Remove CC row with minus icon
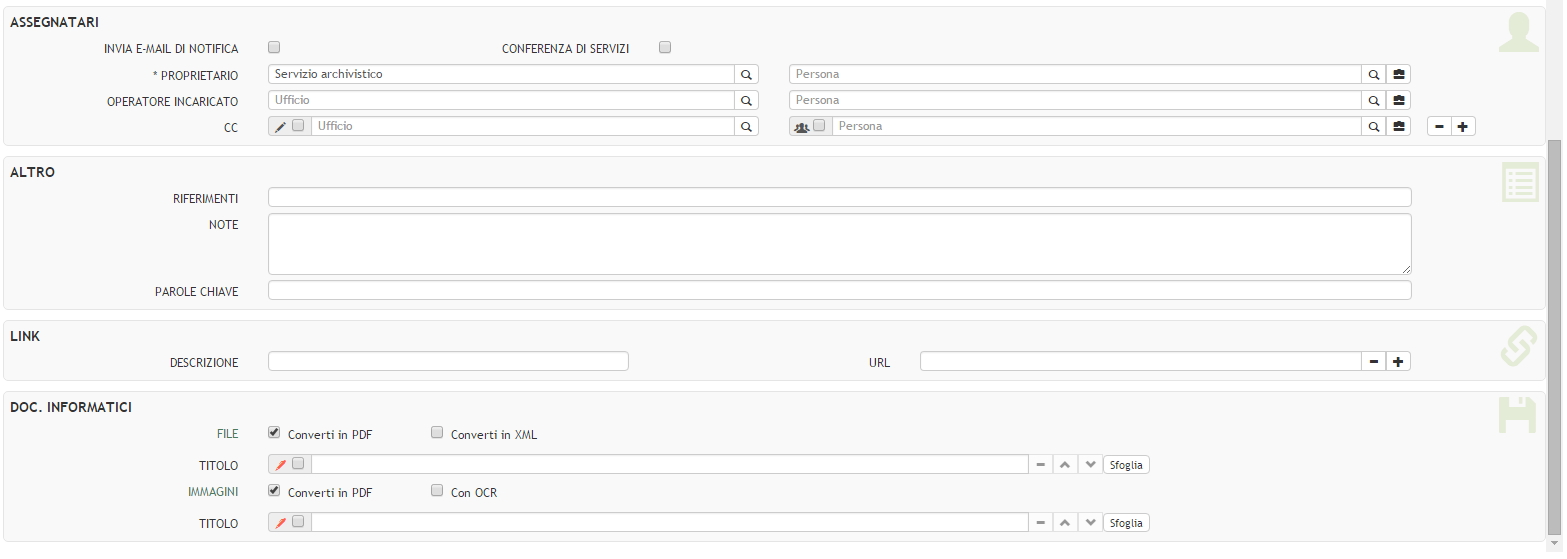The image size is (1567, 559). pyautogui.click(x=1439, y=127)
